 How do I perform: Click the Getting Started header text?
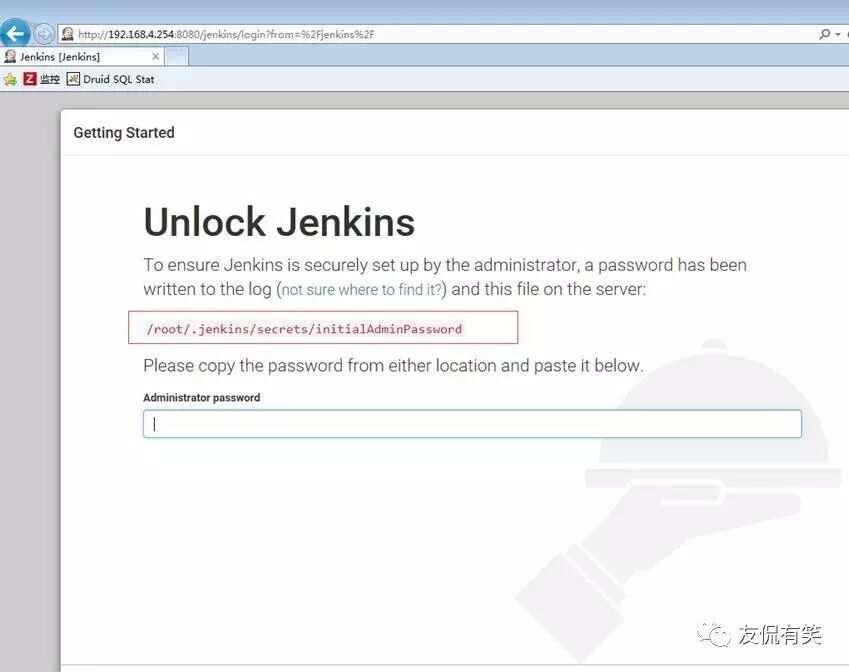click(x=124, y=133)
